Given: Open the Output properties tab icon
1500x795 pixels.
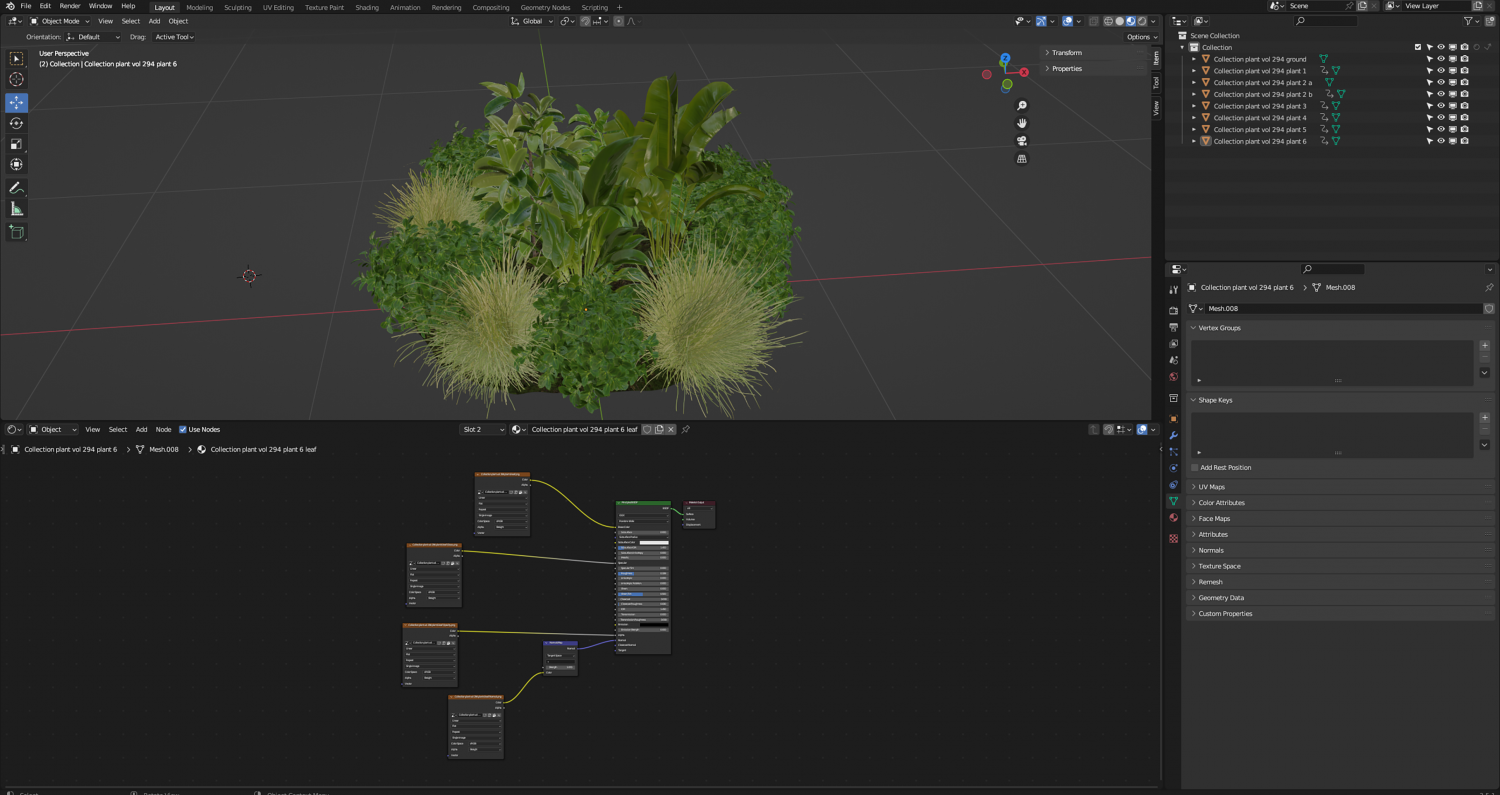Looking at the screenshot, I should (1174, 327).
